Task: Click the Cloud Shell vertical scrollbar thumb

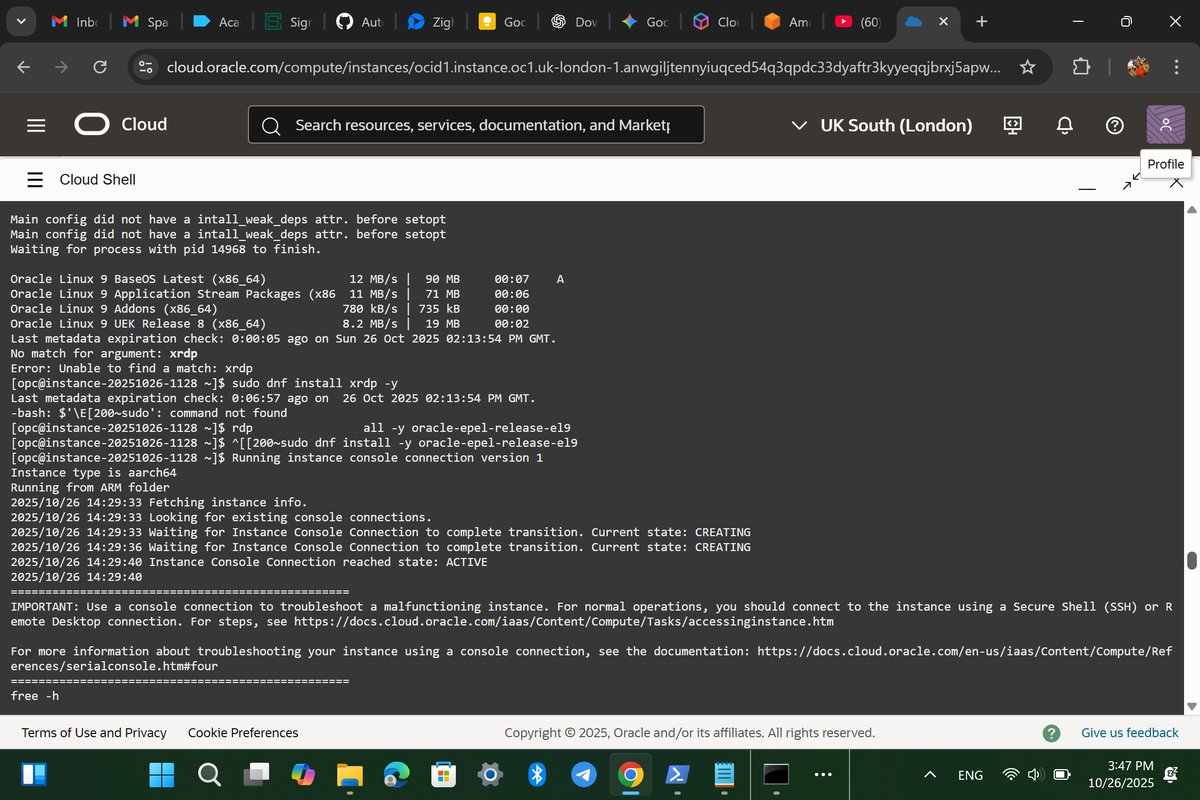Action: point(1191,560)
